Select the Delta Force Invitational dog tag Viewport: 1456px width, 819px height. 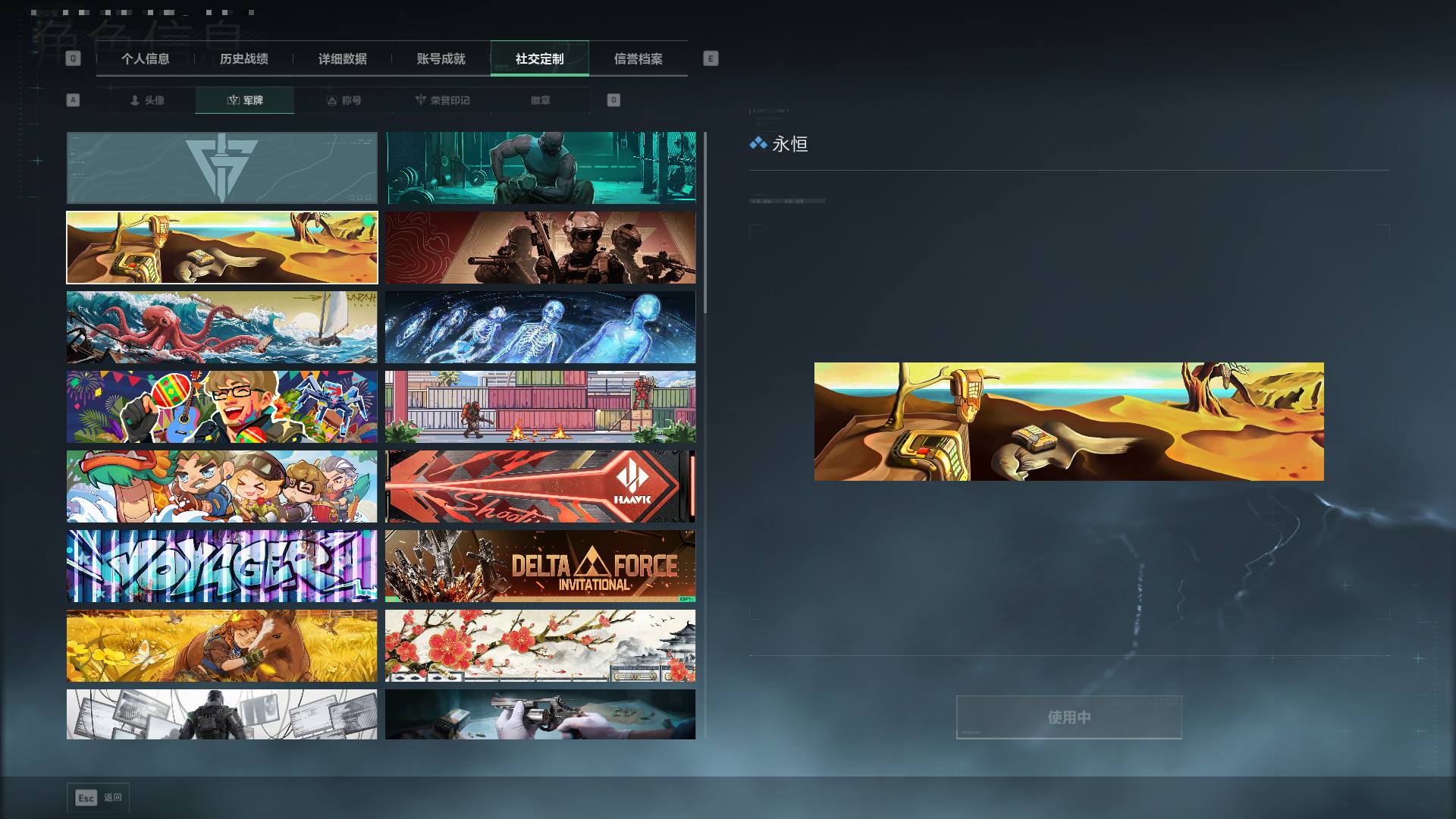click(541, 566)
